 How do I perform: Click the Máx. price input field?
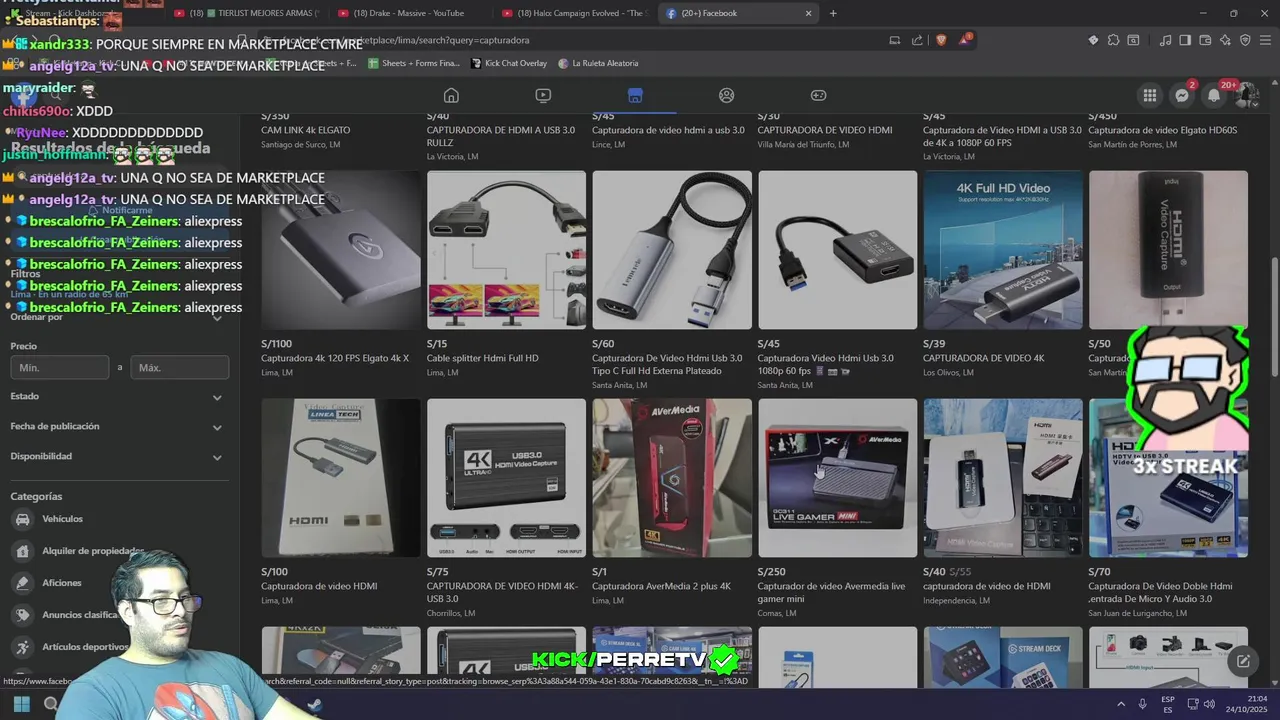(180, 368)
